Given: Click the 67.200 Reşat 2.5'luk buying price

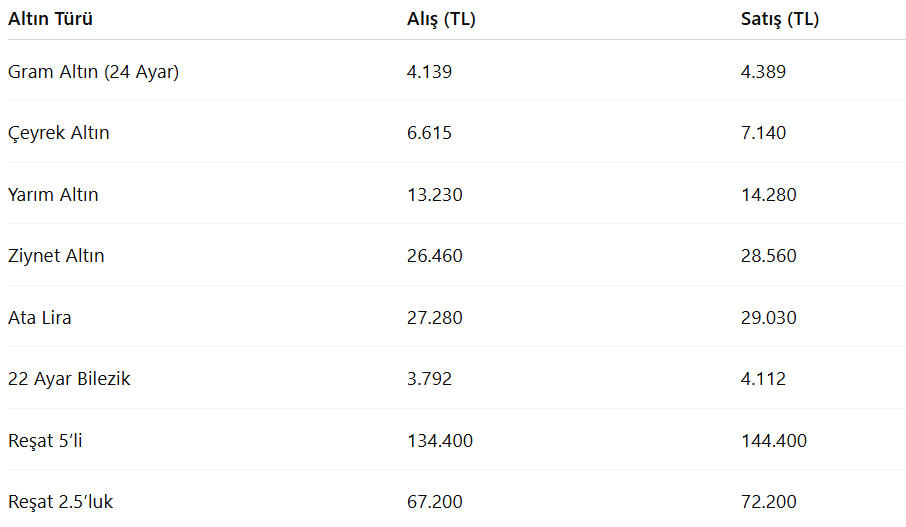Looking at the screenshot, I should pyautogui.click(x=435, y=502).
